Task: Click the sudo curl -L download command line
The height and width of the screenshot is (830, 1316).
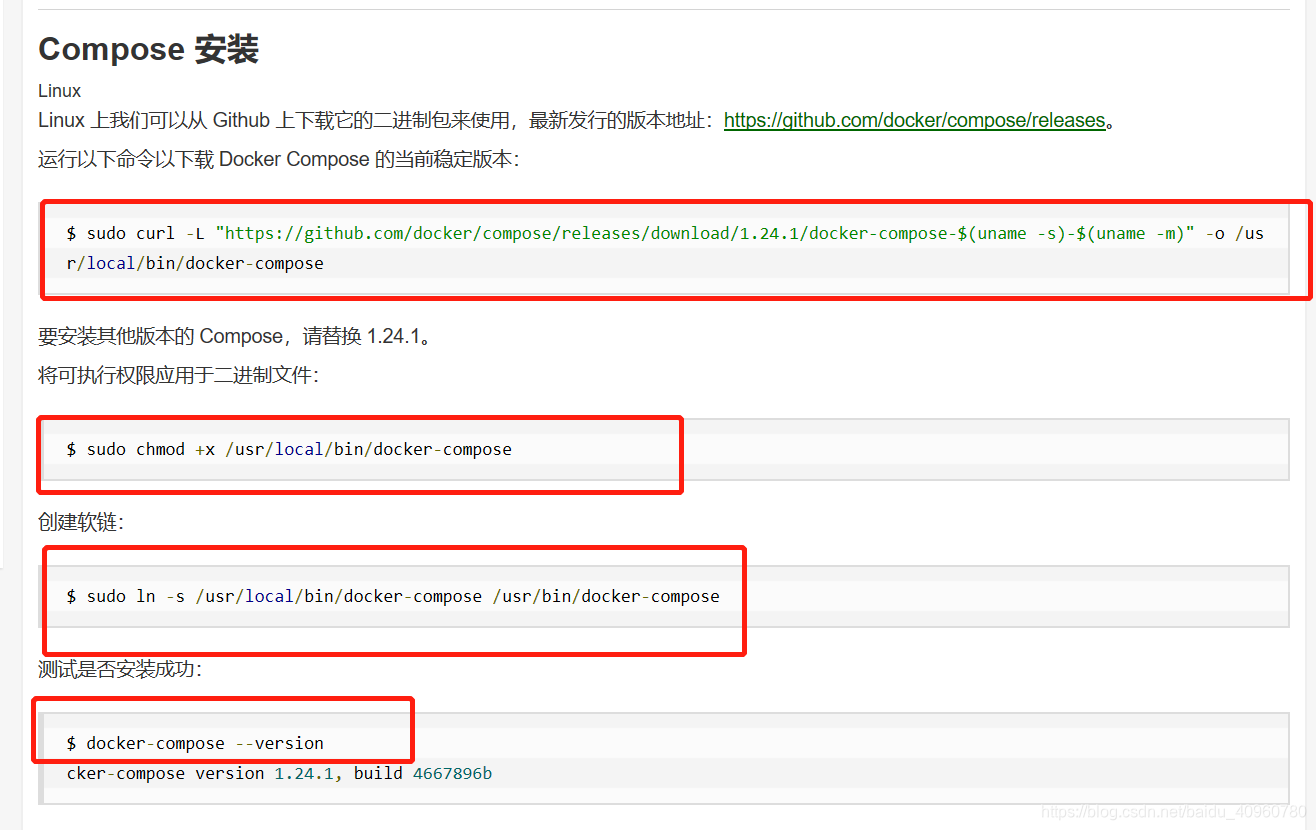Action: 665,234
